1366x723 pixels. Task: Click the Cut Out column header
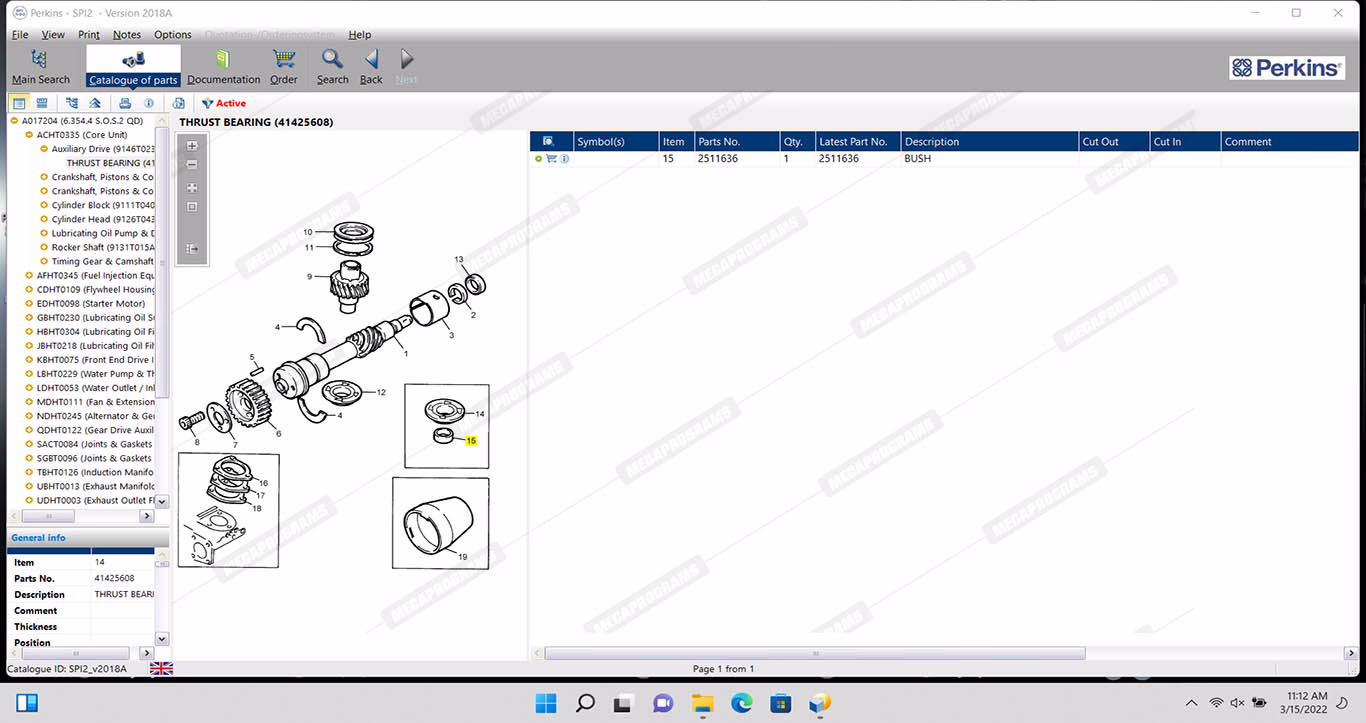[1113, 141]
